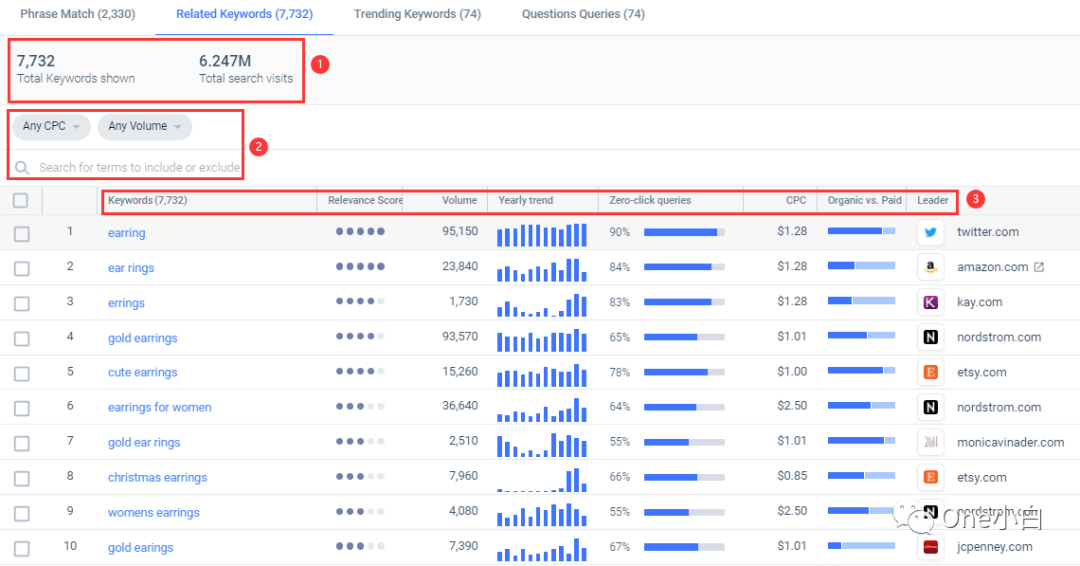Check the box for keyword earring
The width and height of the screenshot is (1080, 566).
(22, 234)
